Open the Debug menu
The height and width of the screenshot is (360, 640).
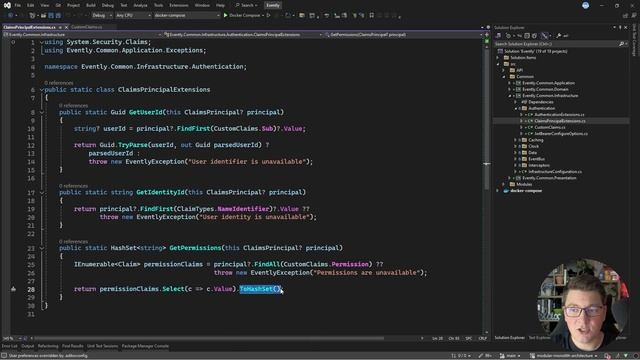click(x=108, y=5)
